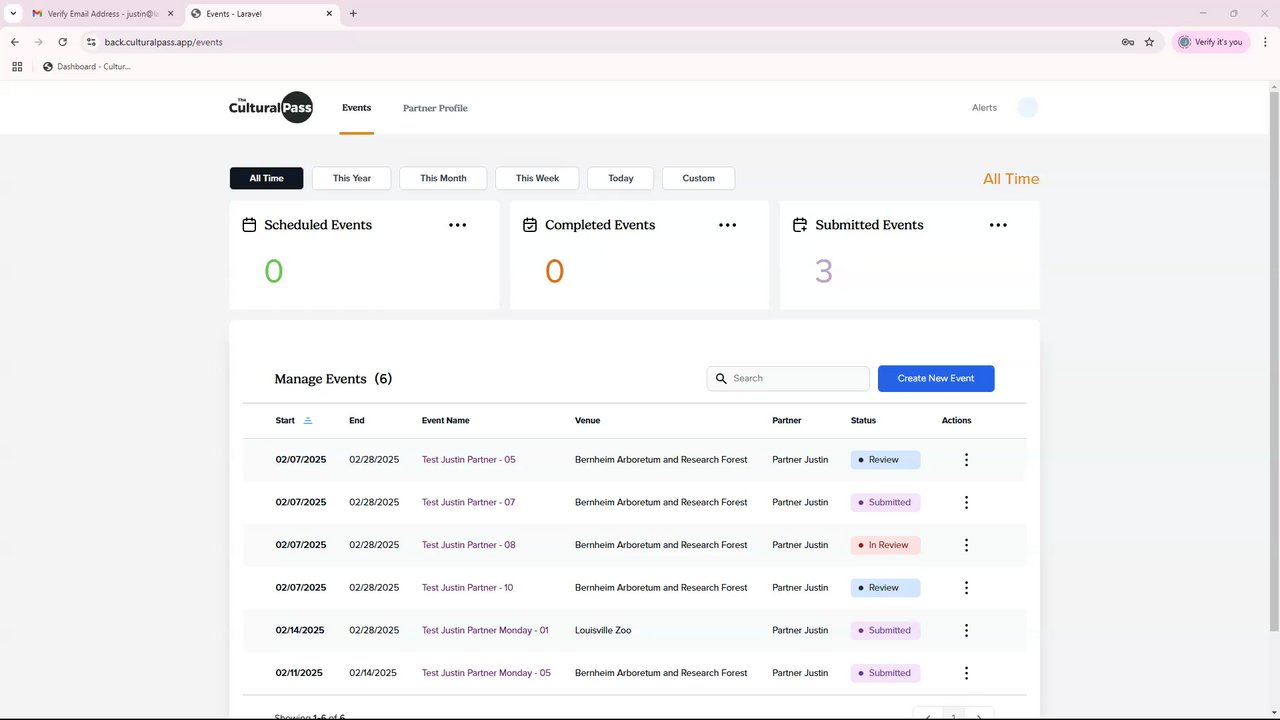Bookmark this page with the star icon
Image resolution: width=1280 pixels, height=720 pixels.
point(1149,42)
